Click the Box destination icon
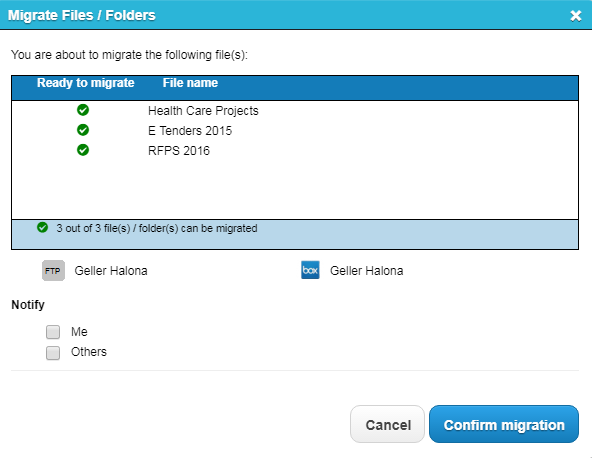 point(310,270)
